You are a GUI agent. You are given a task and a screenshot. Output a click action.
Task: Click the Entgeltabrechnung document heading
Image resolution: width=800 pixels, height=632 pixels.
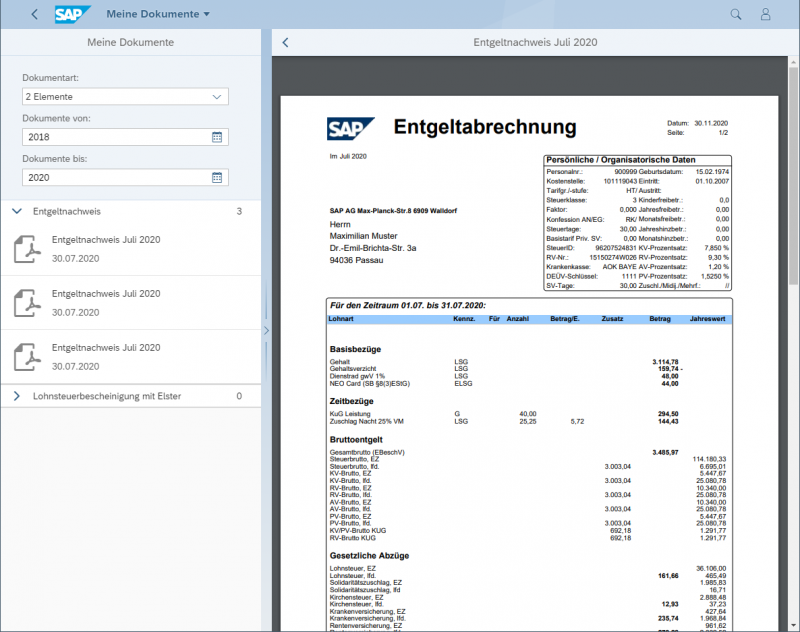coord(485,127)
